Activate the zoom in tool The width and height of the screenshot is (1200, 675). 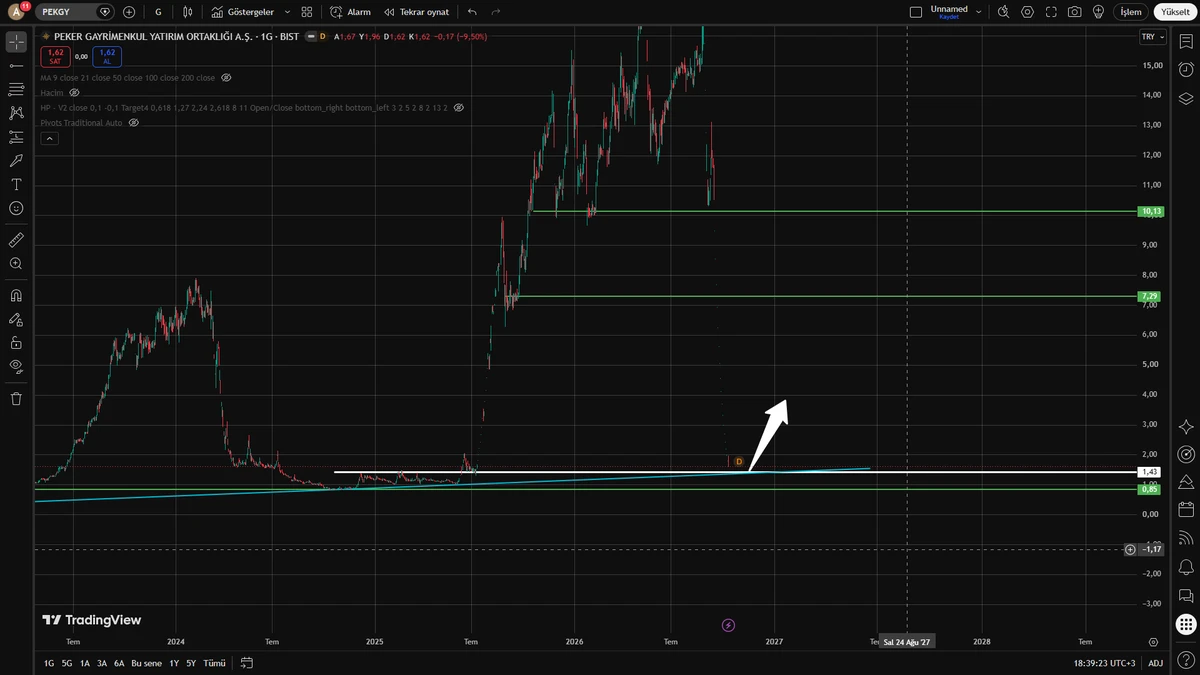pos(16,264)
